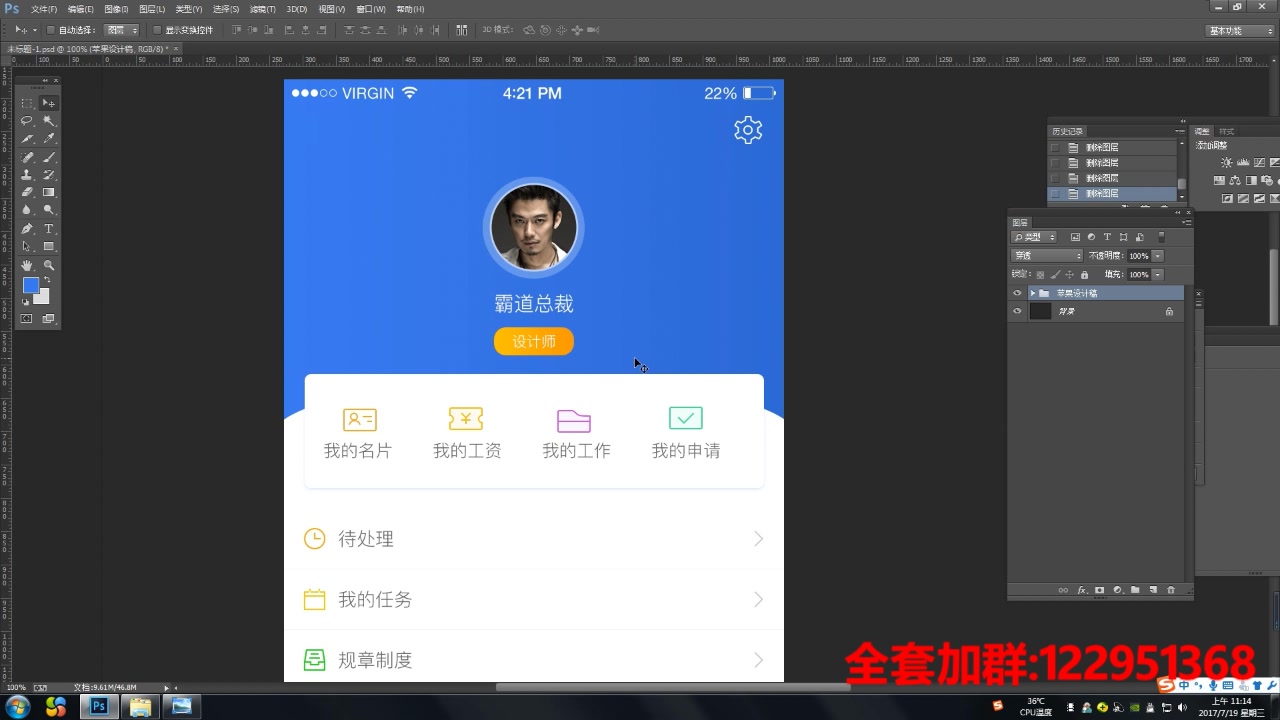This screenshot has width=1280, height=720.
Task: Select the Rectangular Marquee tool
Action: pos(27,103)
